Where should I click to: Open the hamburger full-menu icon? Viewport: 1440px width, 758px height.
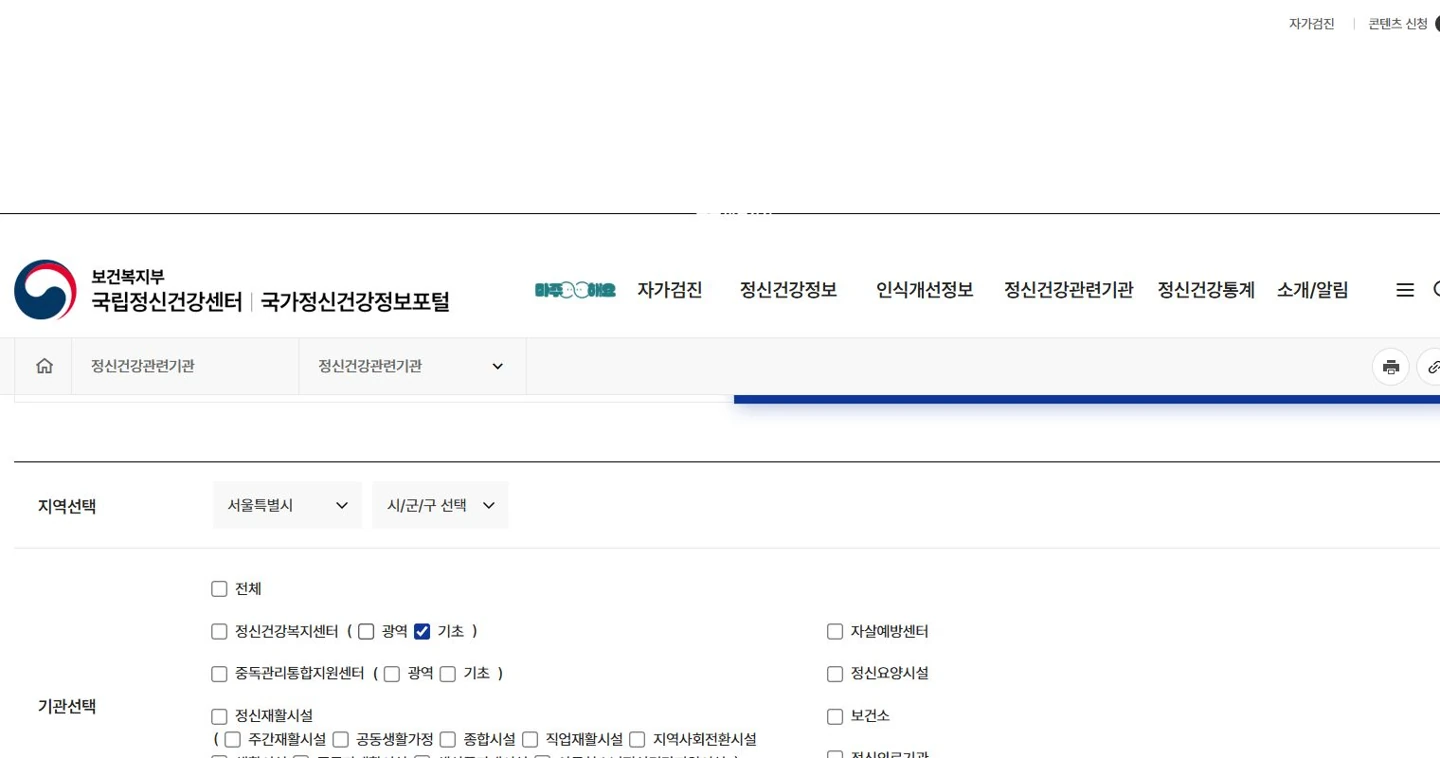1405,290
